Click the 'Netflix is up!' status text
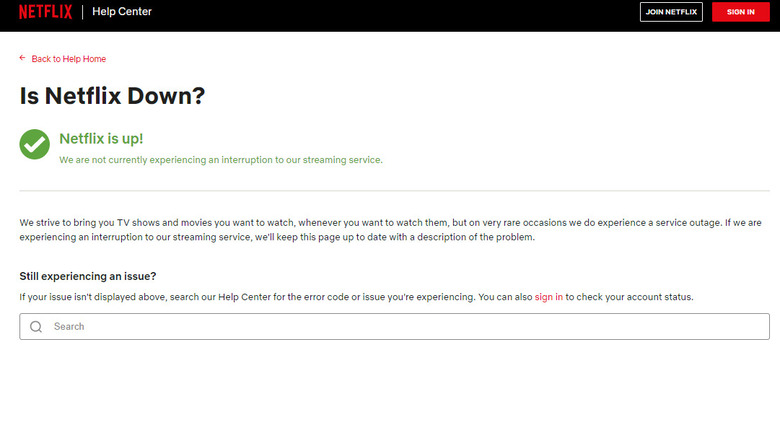780x438 pixels. [x=101, y=138]
